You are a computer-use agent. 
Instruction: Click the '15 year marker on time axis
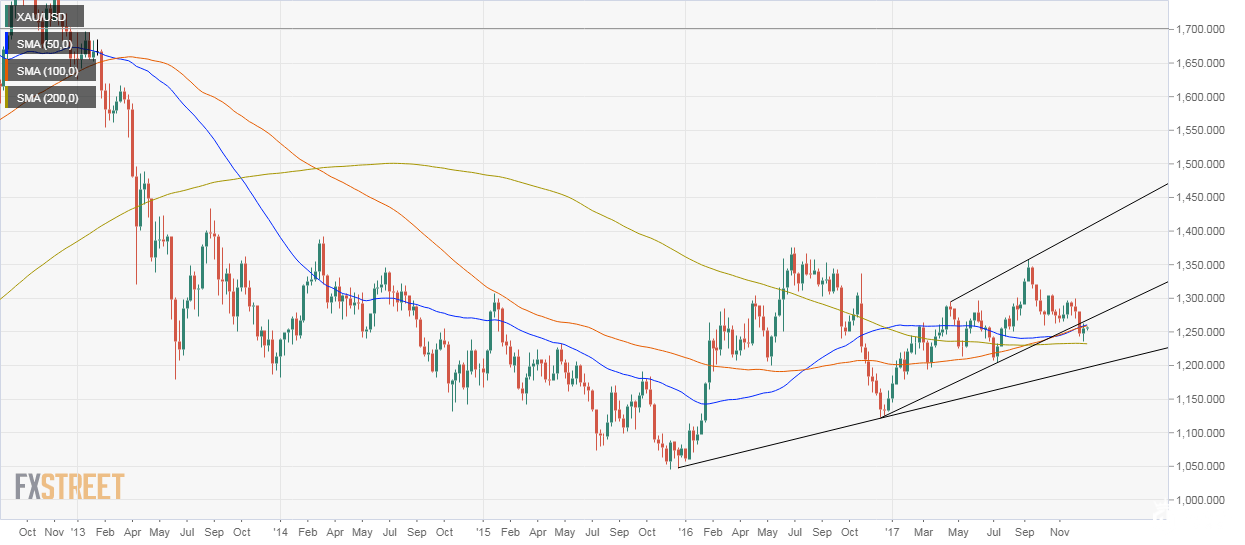point(484,534)
